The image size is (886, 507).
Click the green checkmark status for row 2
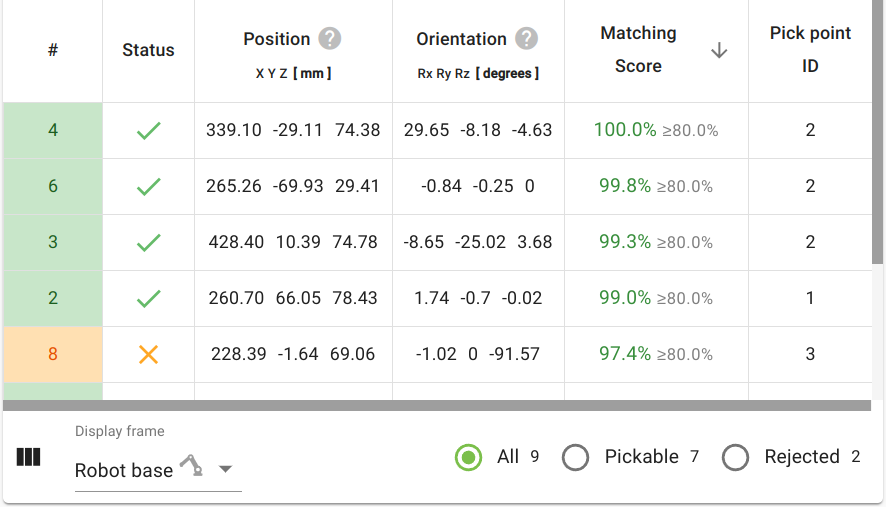point(149,298)
